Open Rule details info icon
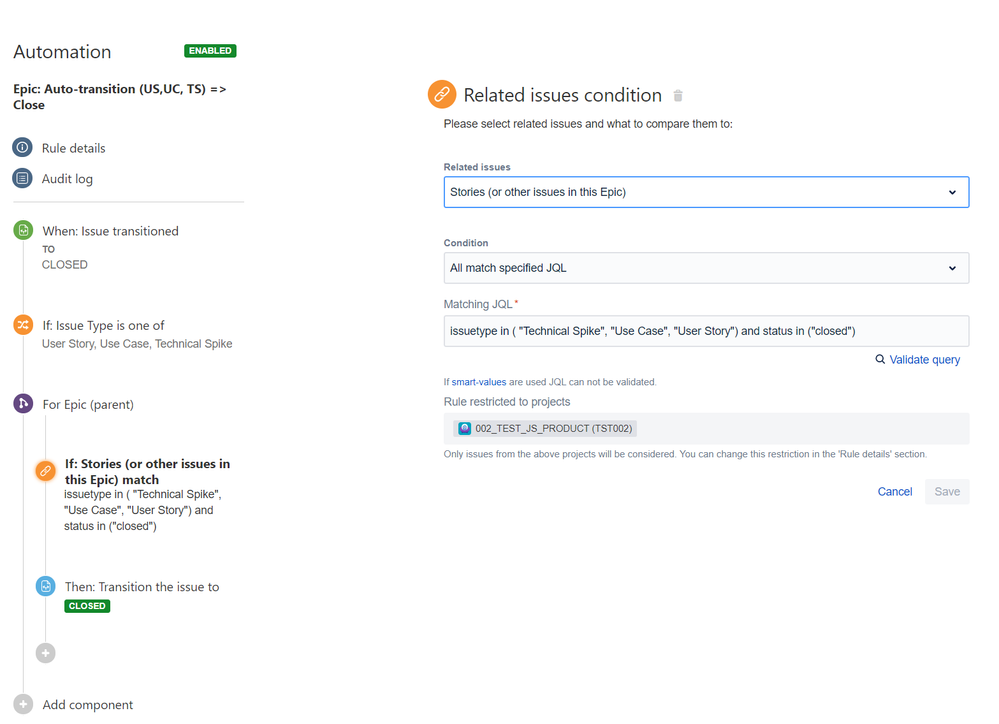The height and width of the screenshot is (724, 999). (22, 147)
